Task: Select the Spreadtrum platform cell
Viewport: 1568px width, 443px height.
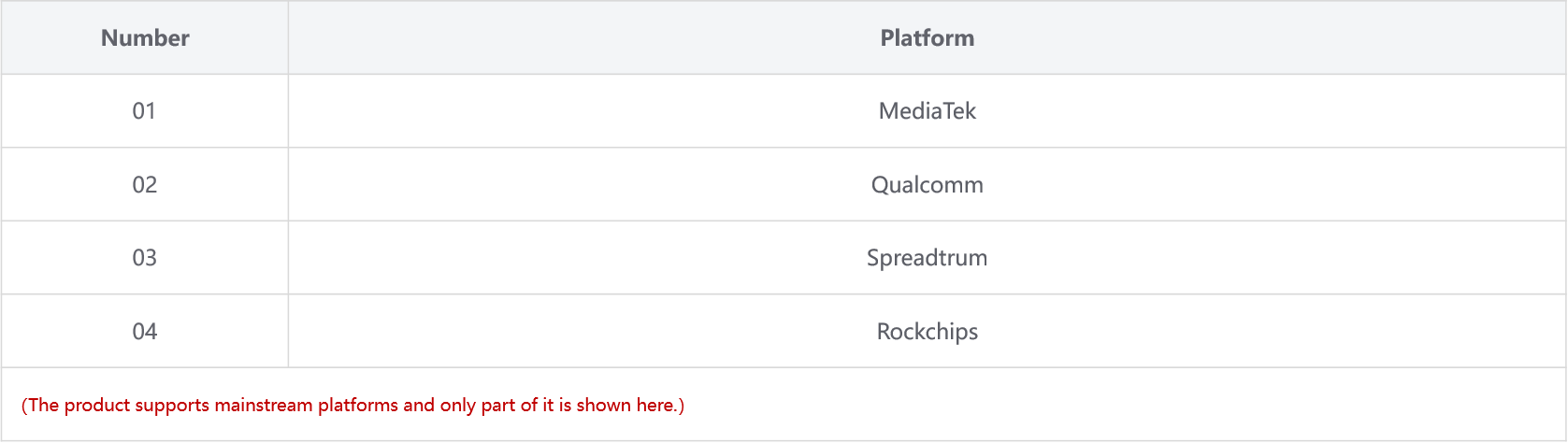Action: click(x=927, y=258)
